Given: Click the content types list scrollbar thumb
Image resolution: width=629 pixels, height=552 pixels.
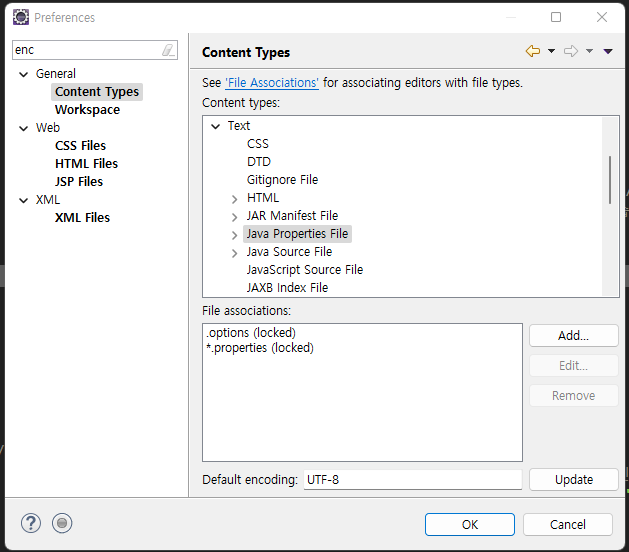Looking at the screenshot, I should [610, 180].
